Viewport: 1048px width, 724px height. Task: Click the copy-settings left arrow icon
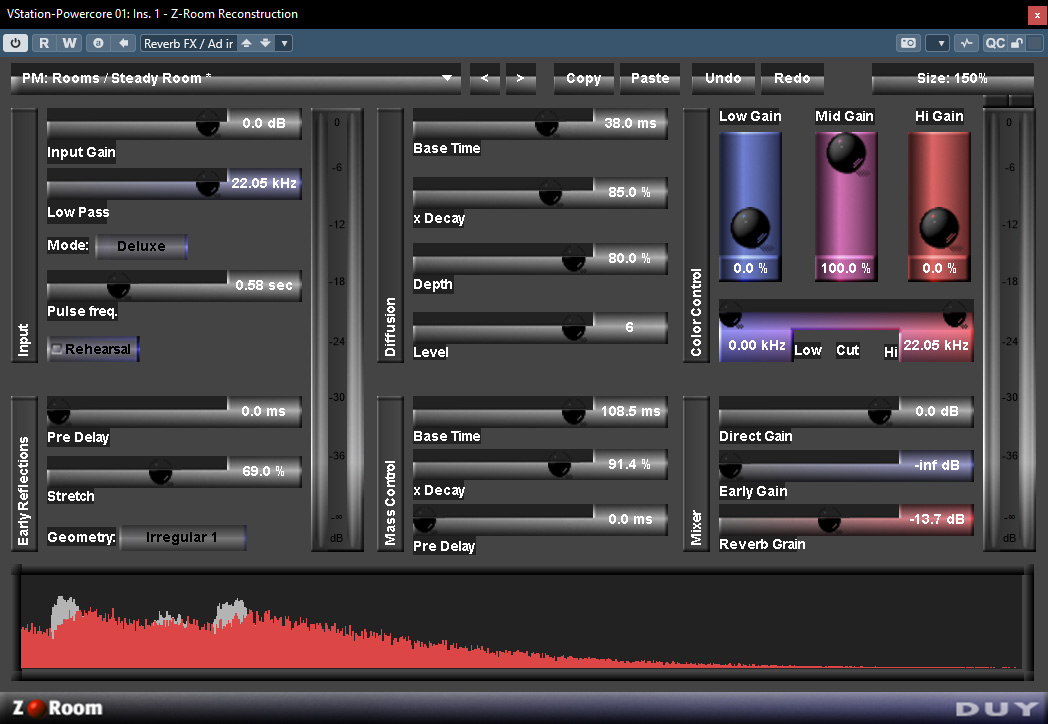click(124, 43)
